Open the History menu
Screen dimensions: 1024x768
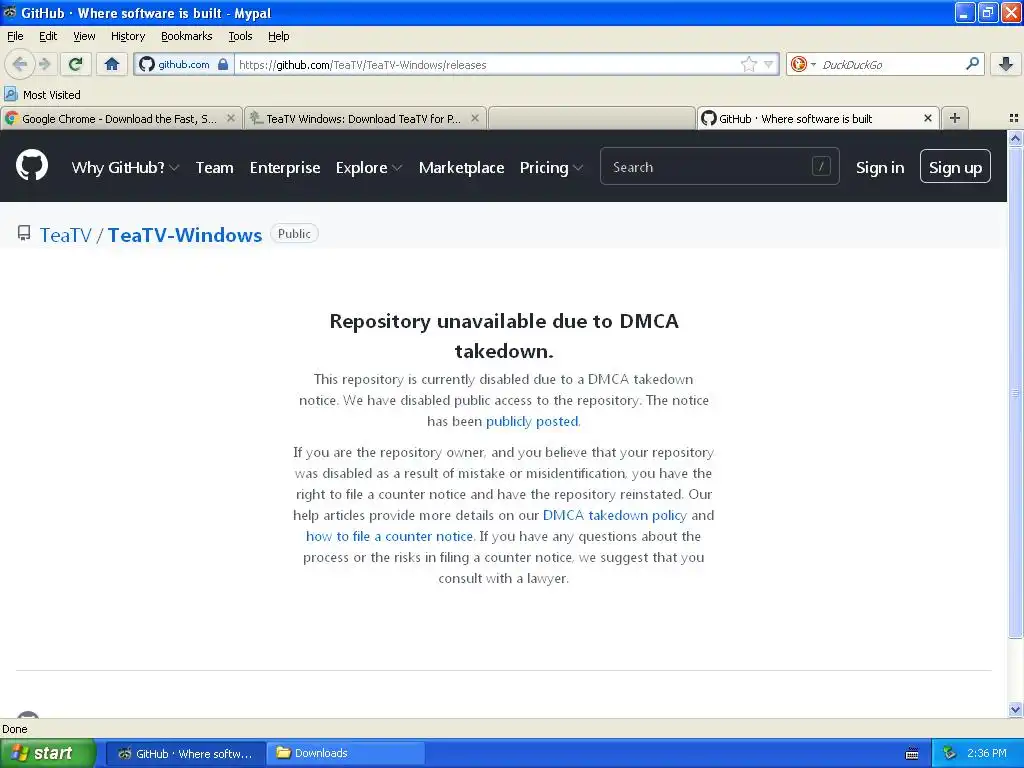(x=128, y=36)
